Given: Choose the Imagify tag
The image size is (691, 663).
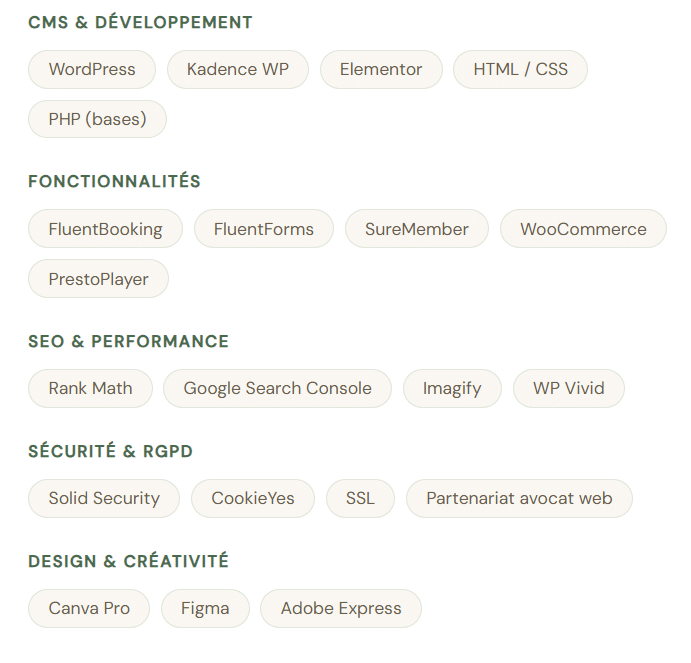Looking at the screenshot, I should coord(452,389).
